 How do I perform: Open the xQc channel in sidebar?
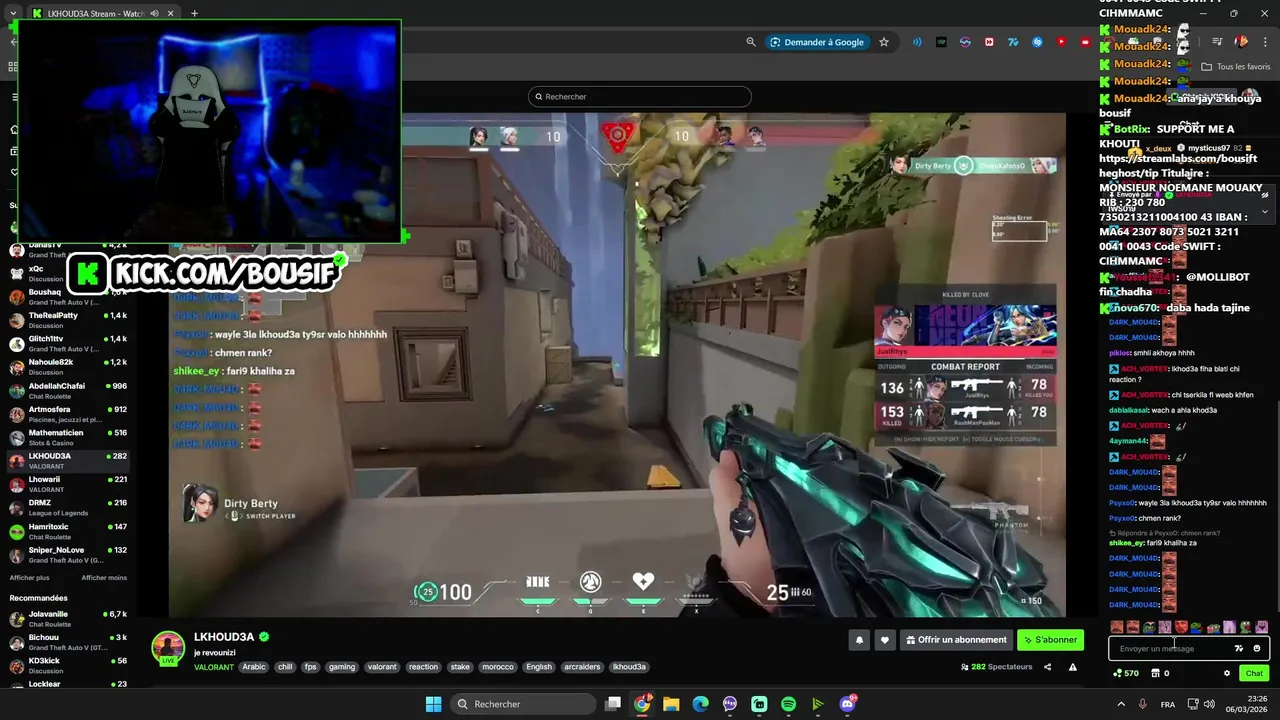click(x=68, y=273)
